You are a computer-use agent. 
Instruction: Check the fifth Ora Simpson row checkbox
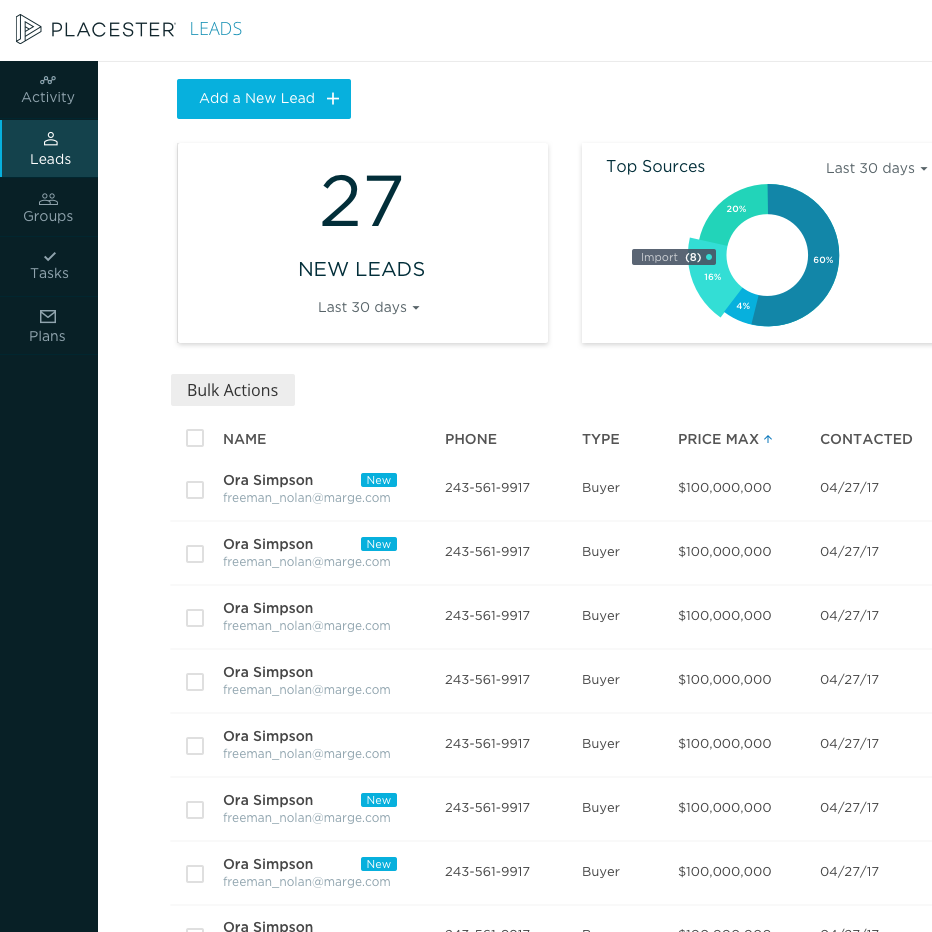tap(195, 746)
